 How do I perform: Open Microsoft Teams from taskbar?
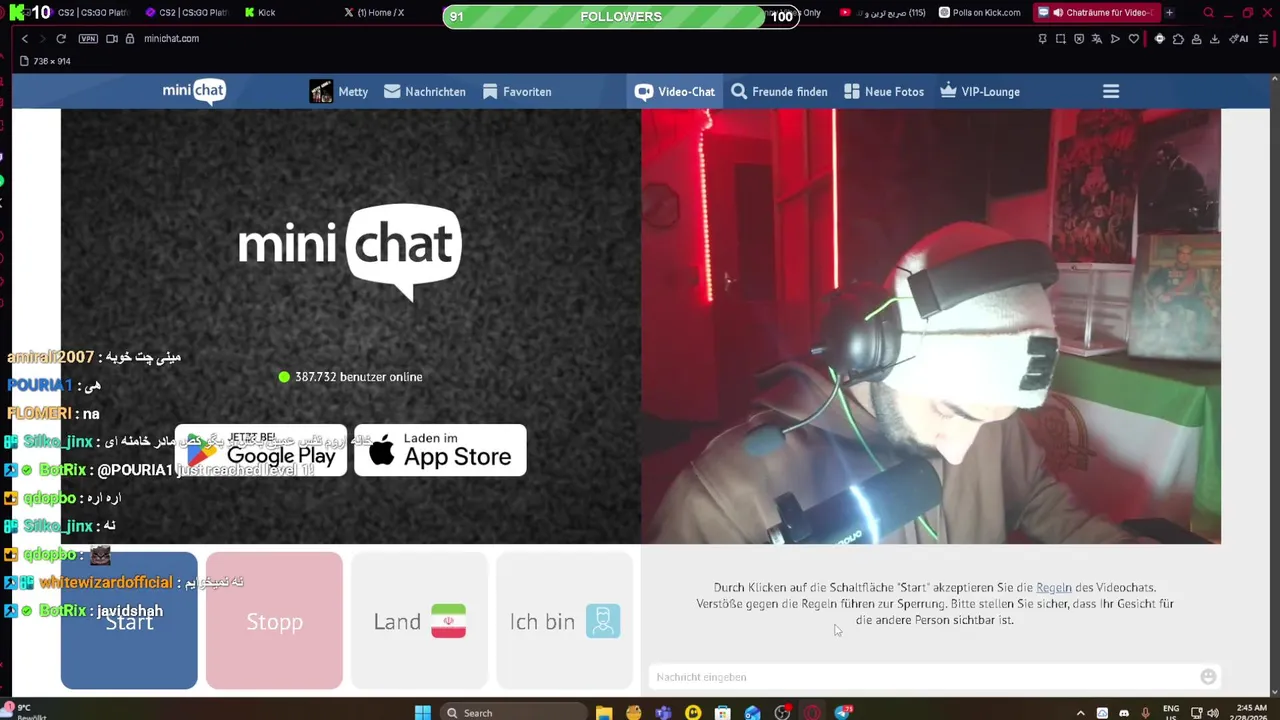tap(663, 712)
